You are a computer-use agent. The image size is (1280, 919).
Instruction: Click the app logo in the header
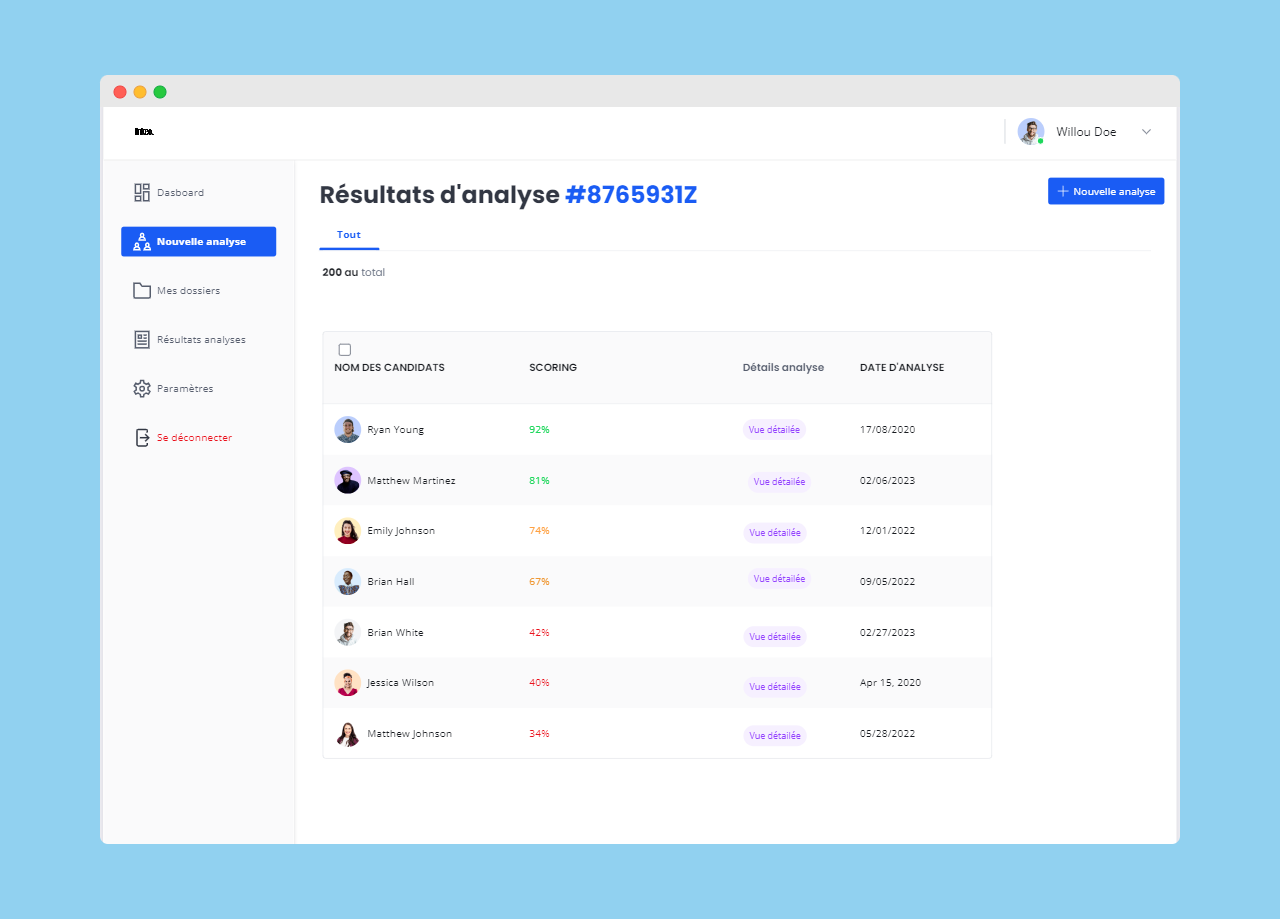pos(144,132)
